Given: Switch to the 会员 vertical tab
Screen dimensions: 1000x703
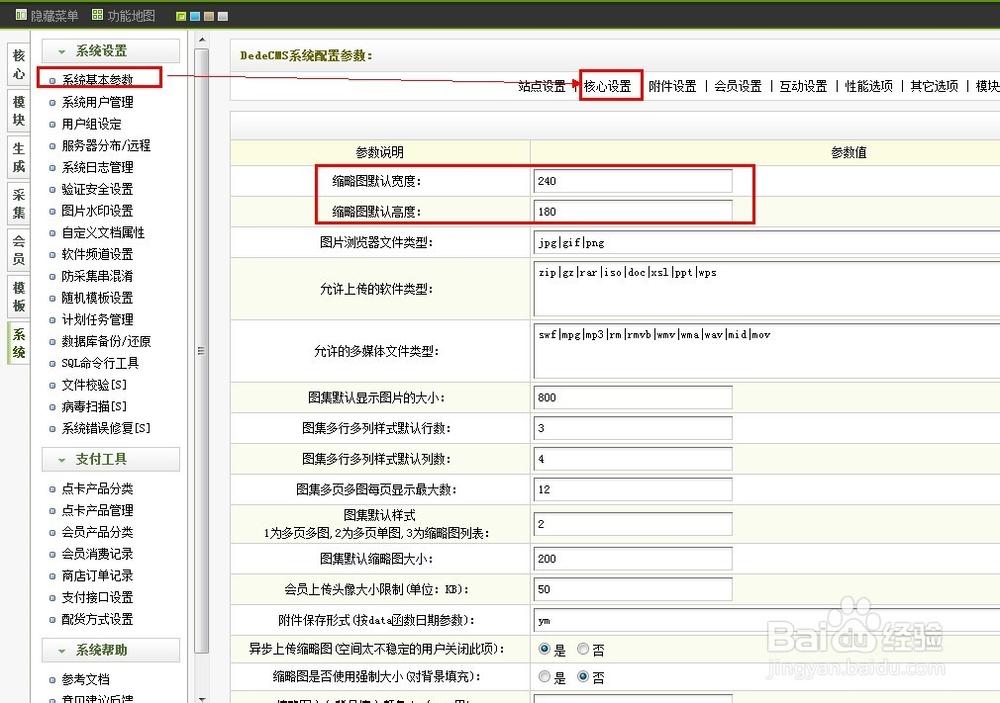Looking at the screenshot, I should coord(18,250).
